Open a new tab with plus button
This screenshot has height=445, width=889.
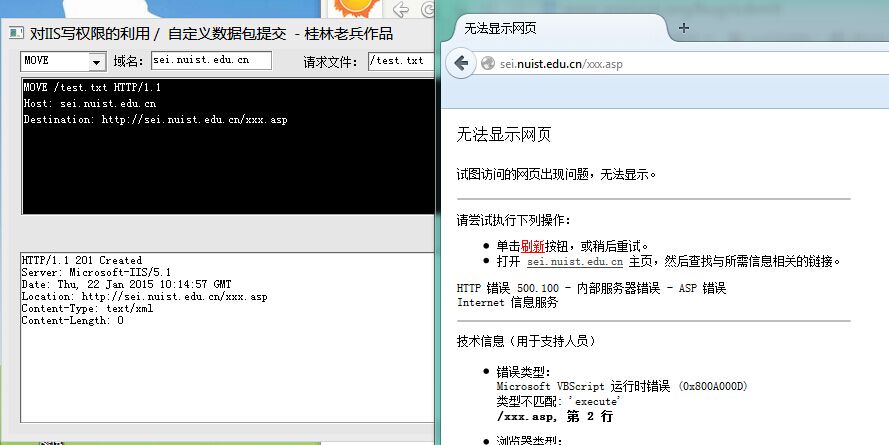point(684,28)
